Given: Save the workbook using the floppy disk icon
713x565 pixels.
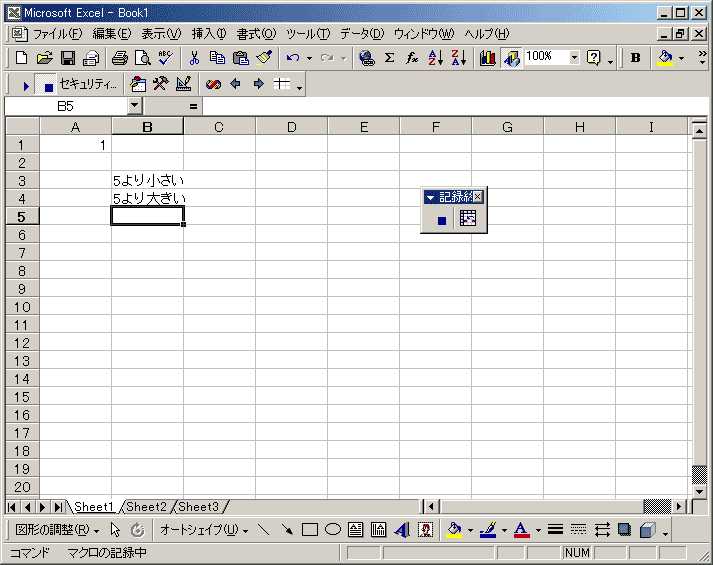Looking at the screenshot, I should (68, 58).
